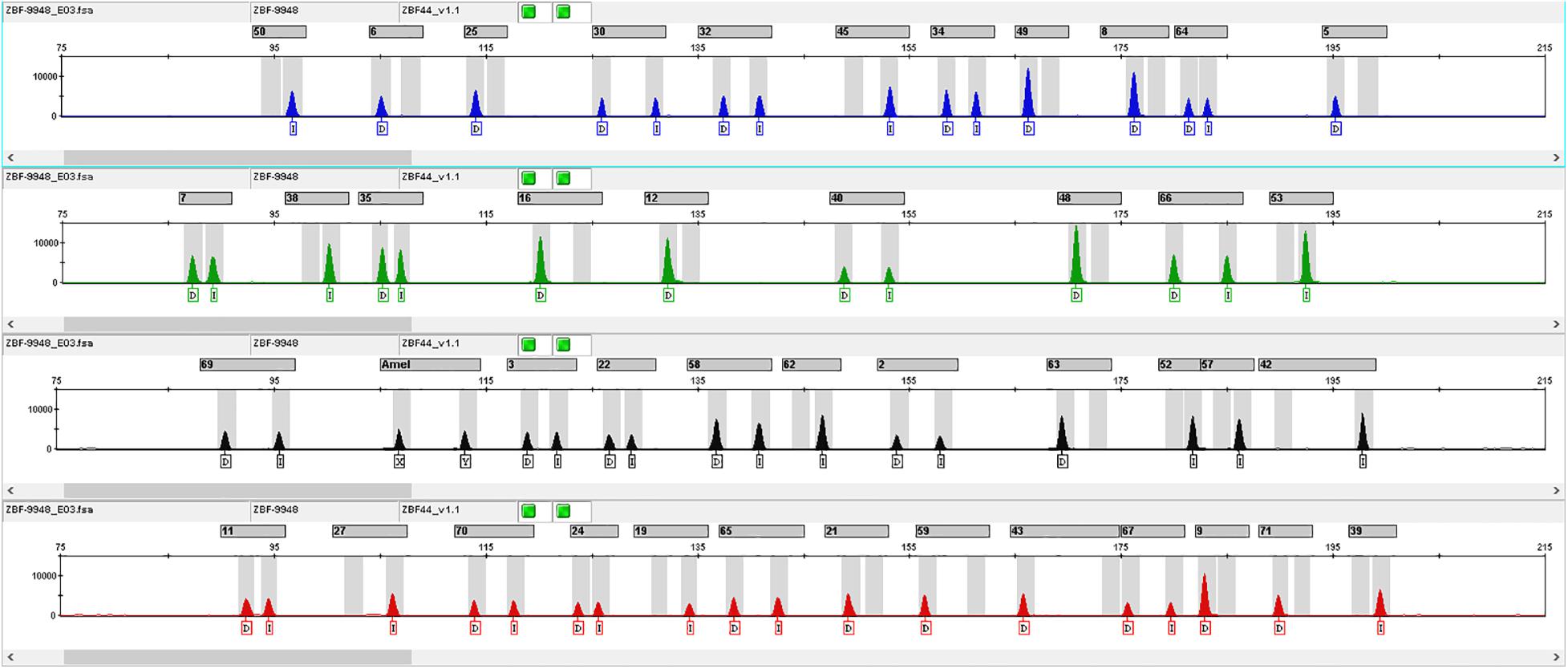The height and width of the screenshot is (669, 1568).
Task: Select marker label 69 in the black panel
Action: tap(247, 365)
